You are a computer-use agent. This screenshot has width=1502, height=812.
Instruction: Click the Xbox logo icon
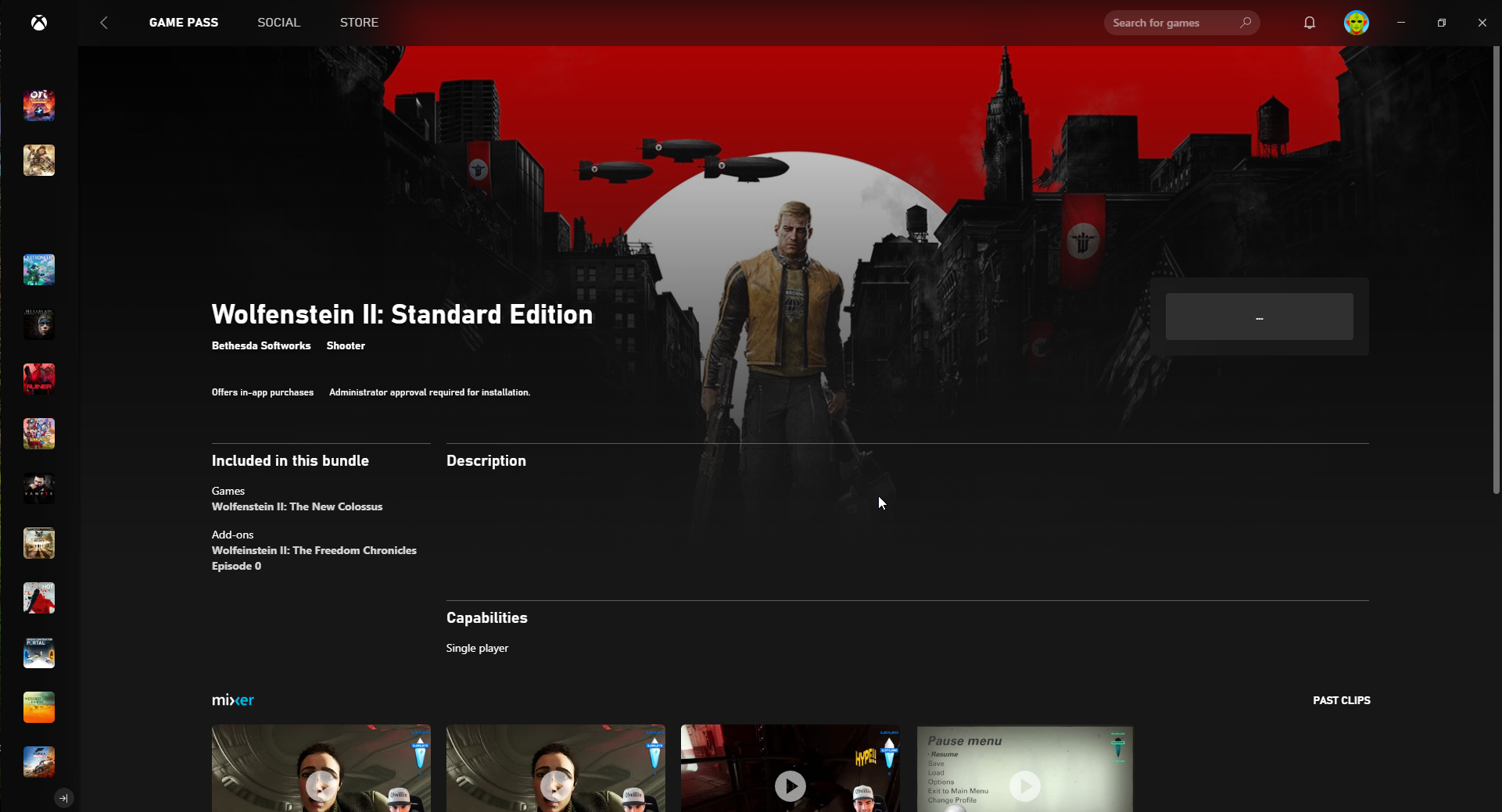coord(39,23)
